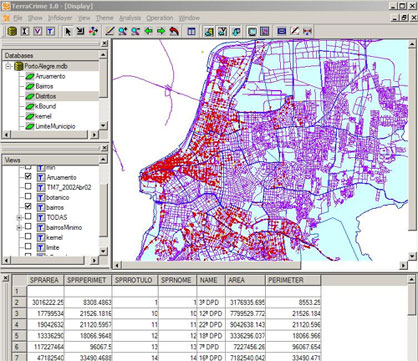The image size is (418, 361).
Task: Click the PERIMETER column header
Action: point(293,280)
